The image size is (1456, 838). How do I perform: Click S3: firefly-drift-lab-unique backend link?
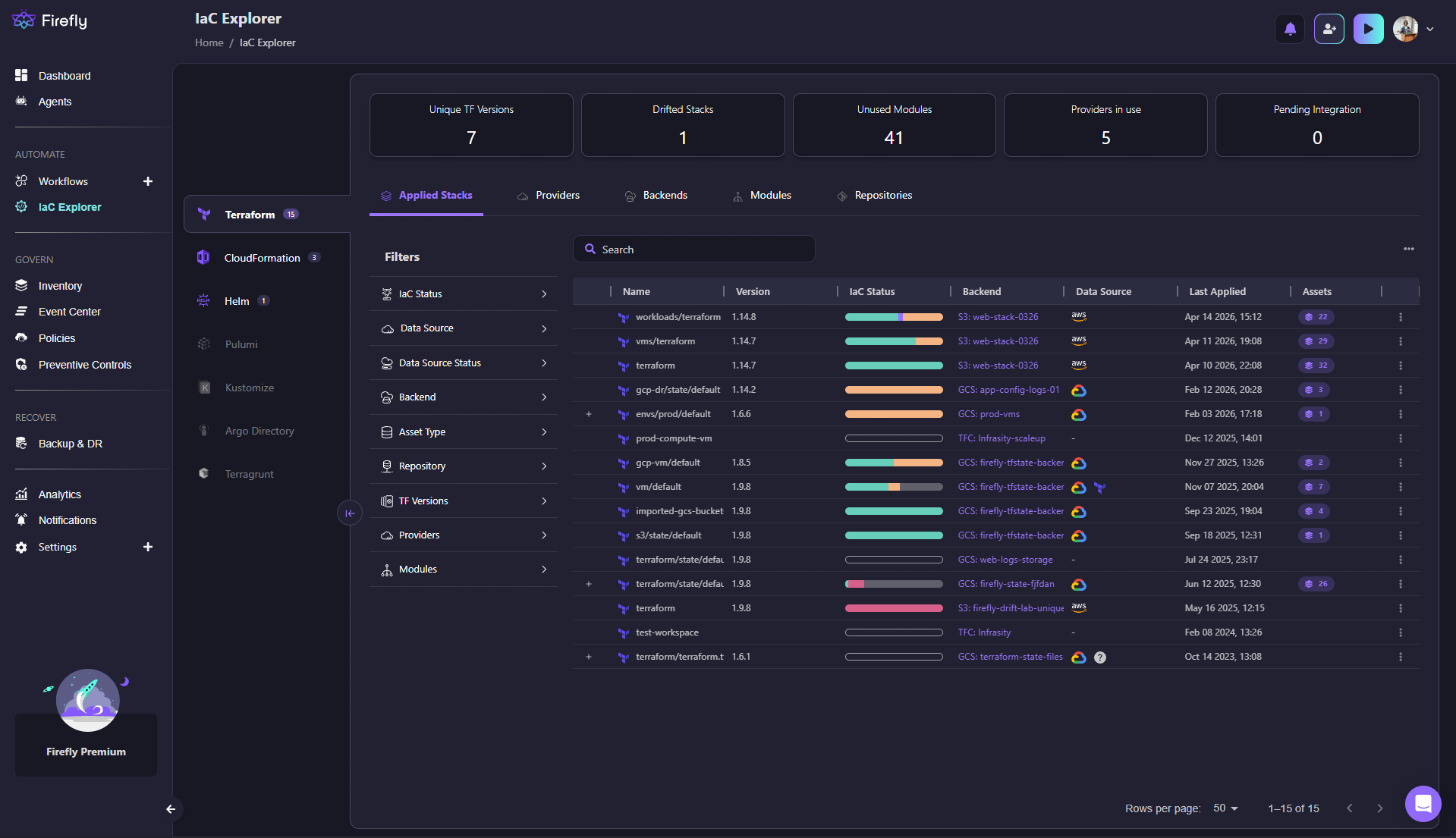pyautogui.click(x=1011, y=608)
